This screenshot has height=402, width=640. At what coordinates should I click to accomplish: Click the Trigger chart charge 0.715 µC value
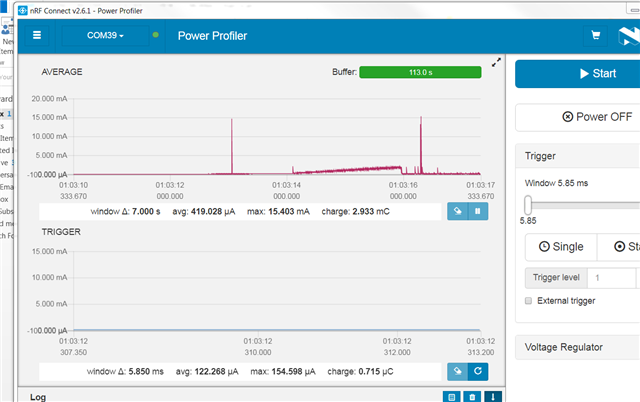point(360,371)
